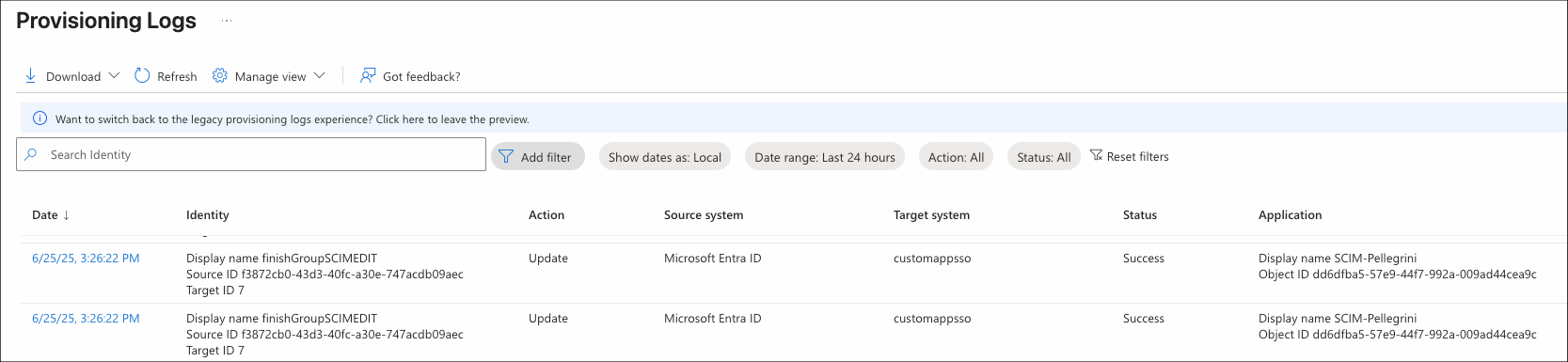This screenshot has height=362, width=1568.
Task: Click Update in the first row
Action: coord(548,258)
